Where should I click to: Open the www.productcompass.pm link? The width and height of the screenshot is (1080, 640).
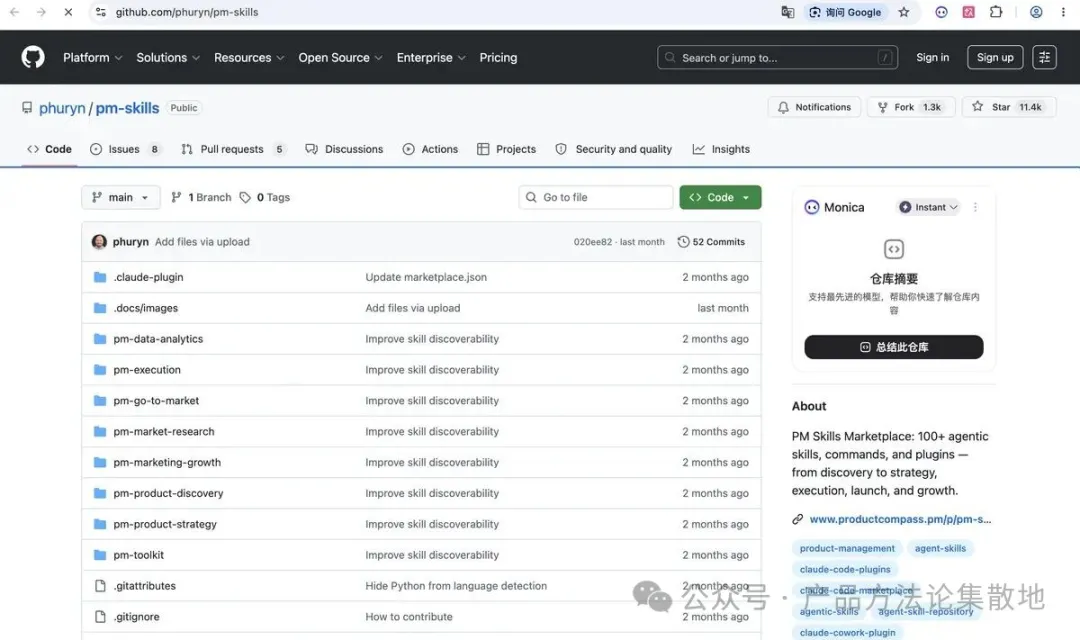point(900,519)
